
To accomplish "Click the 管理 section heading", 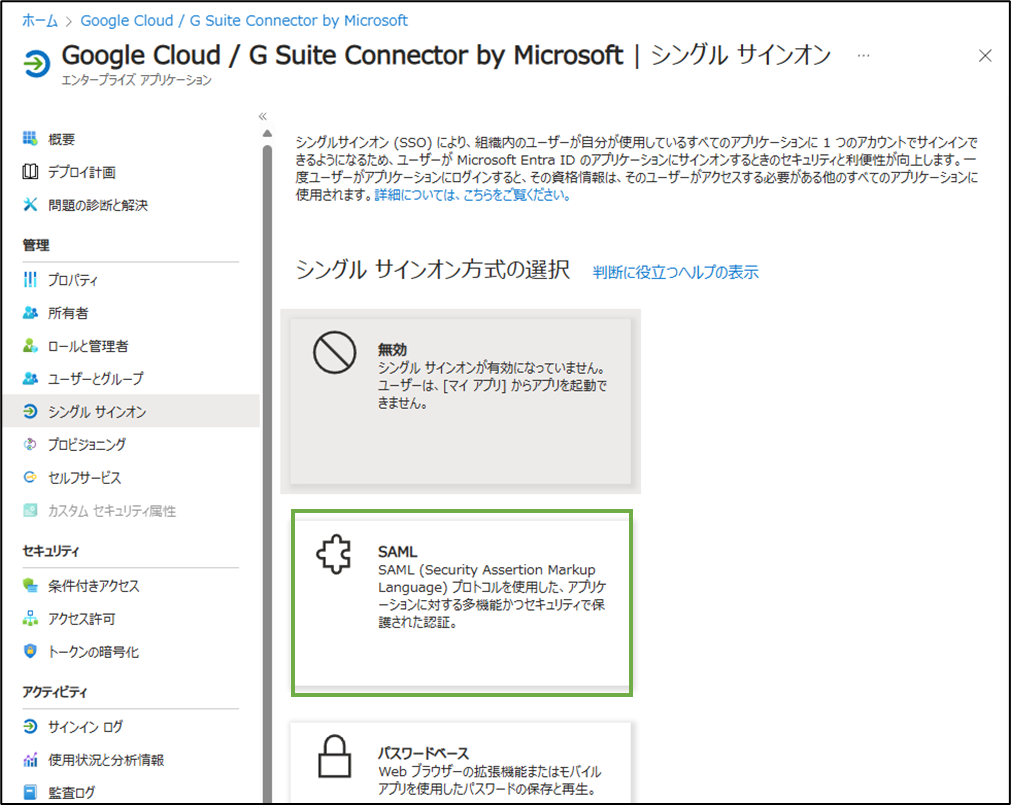I will [x=36, y=245].
